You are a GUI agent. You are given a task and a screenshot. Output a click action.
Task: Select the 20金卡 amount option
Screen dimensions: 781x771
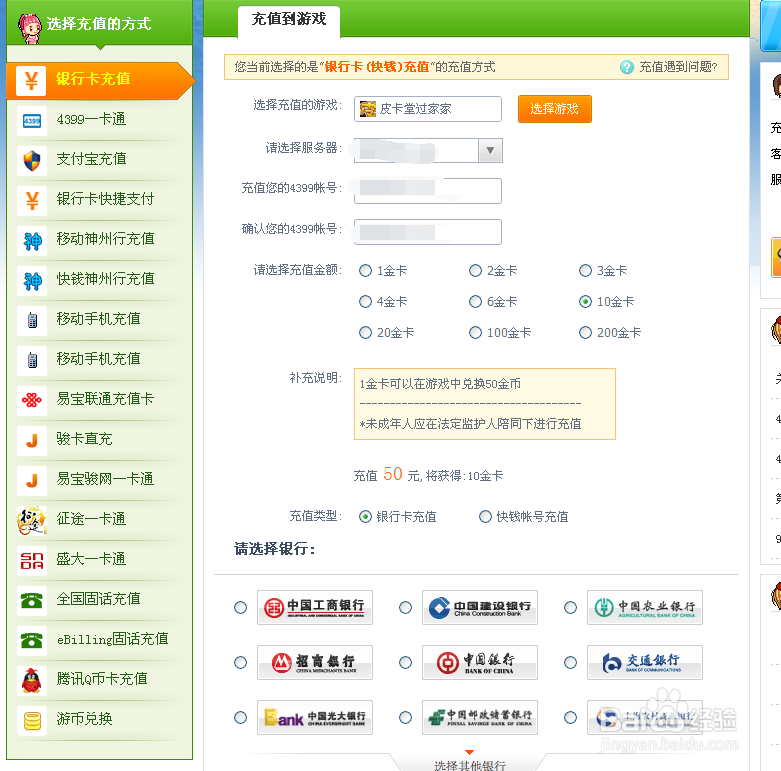coord(366,332)
